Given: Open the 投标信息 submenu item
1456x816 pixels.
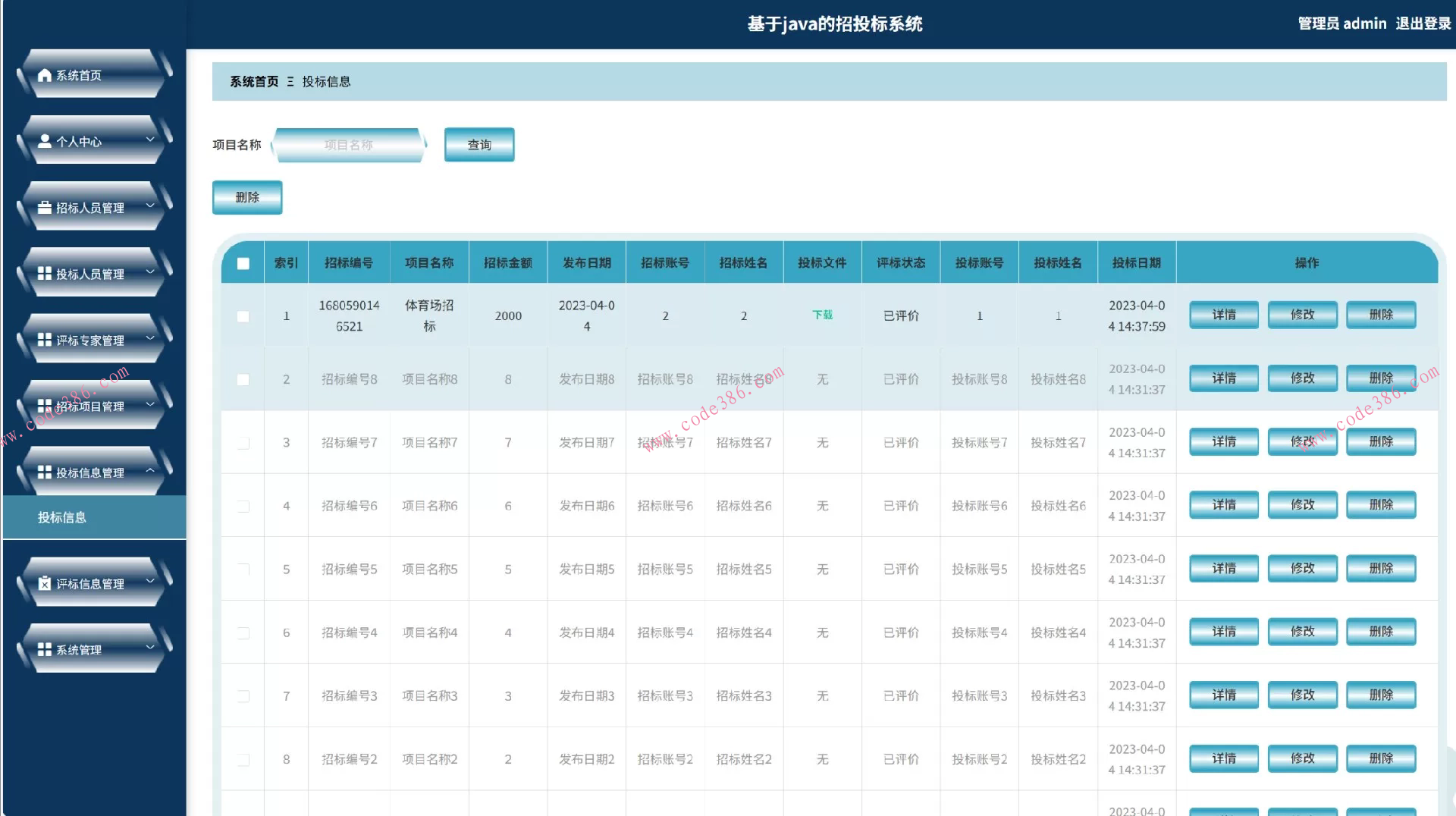Looking at the screenshot, I should [62, 517].
